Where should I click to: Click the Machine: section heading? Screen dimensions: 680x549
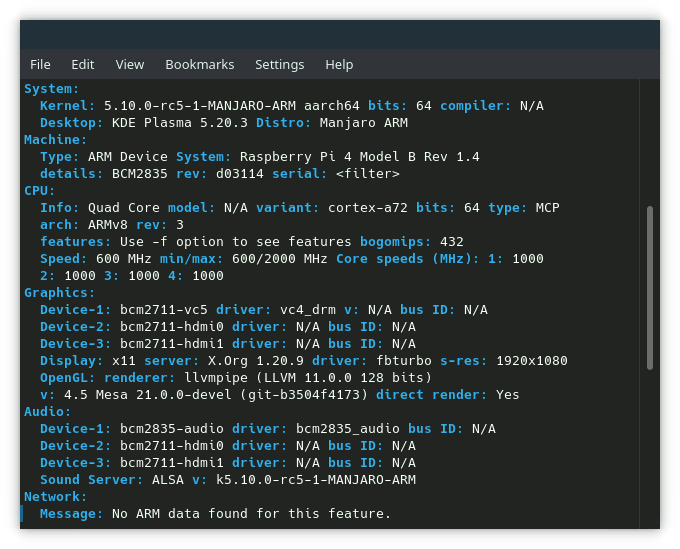[x=55, y=140]
